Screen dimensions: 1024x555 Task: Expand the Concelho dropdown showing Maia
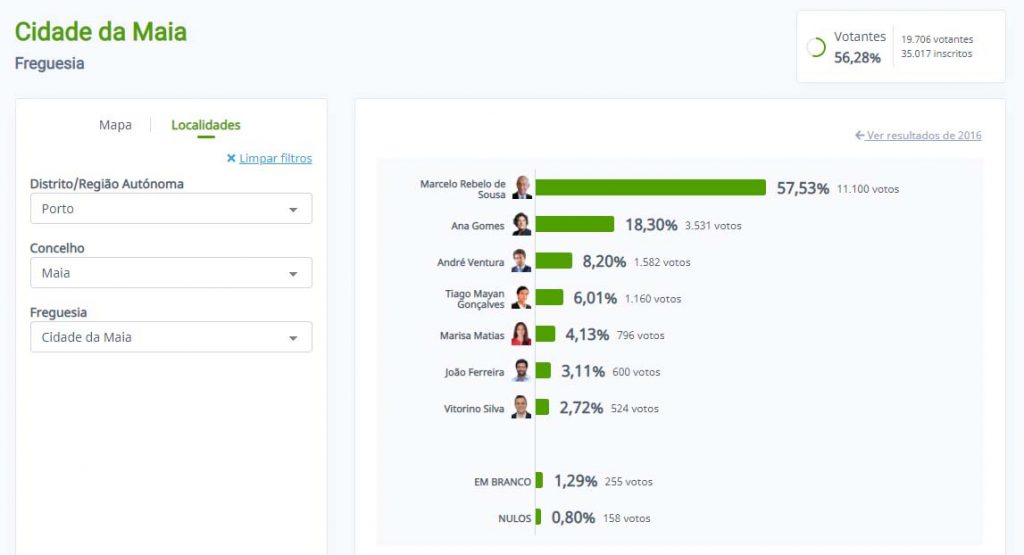point(170,273)
